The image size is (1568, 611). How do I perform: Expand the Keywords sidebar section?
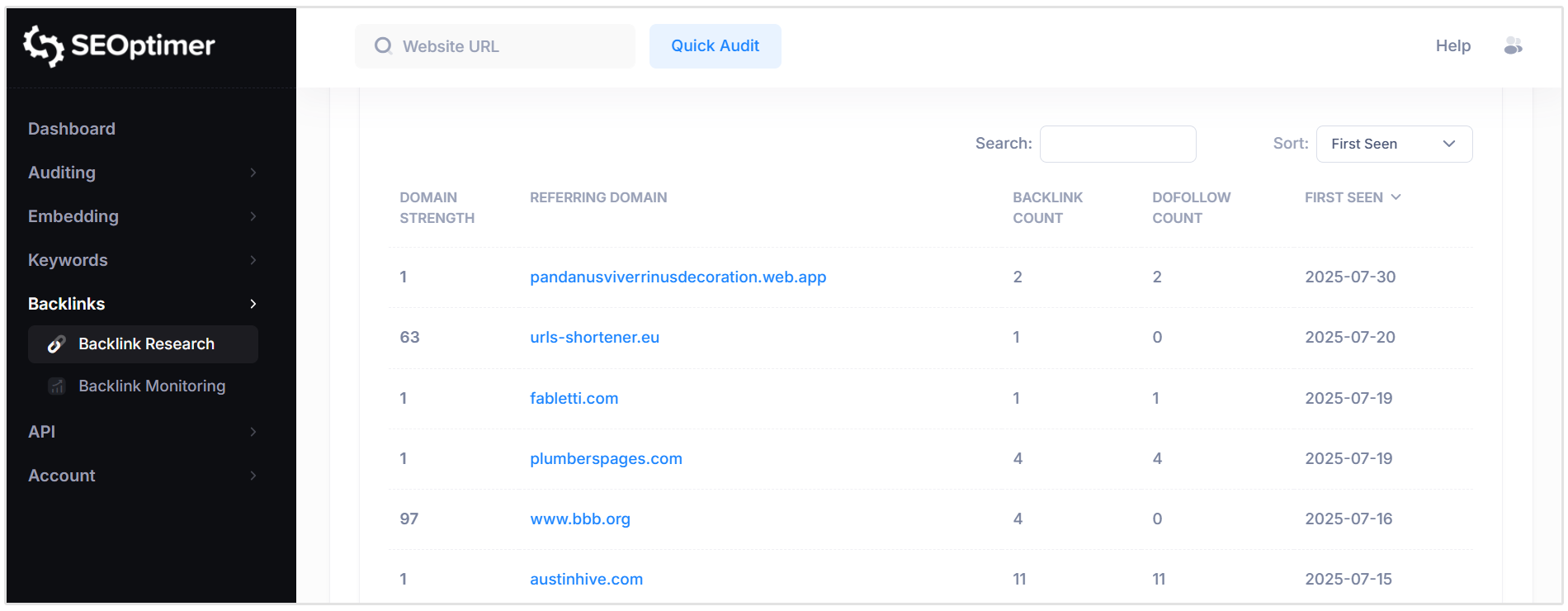[68, 260]
